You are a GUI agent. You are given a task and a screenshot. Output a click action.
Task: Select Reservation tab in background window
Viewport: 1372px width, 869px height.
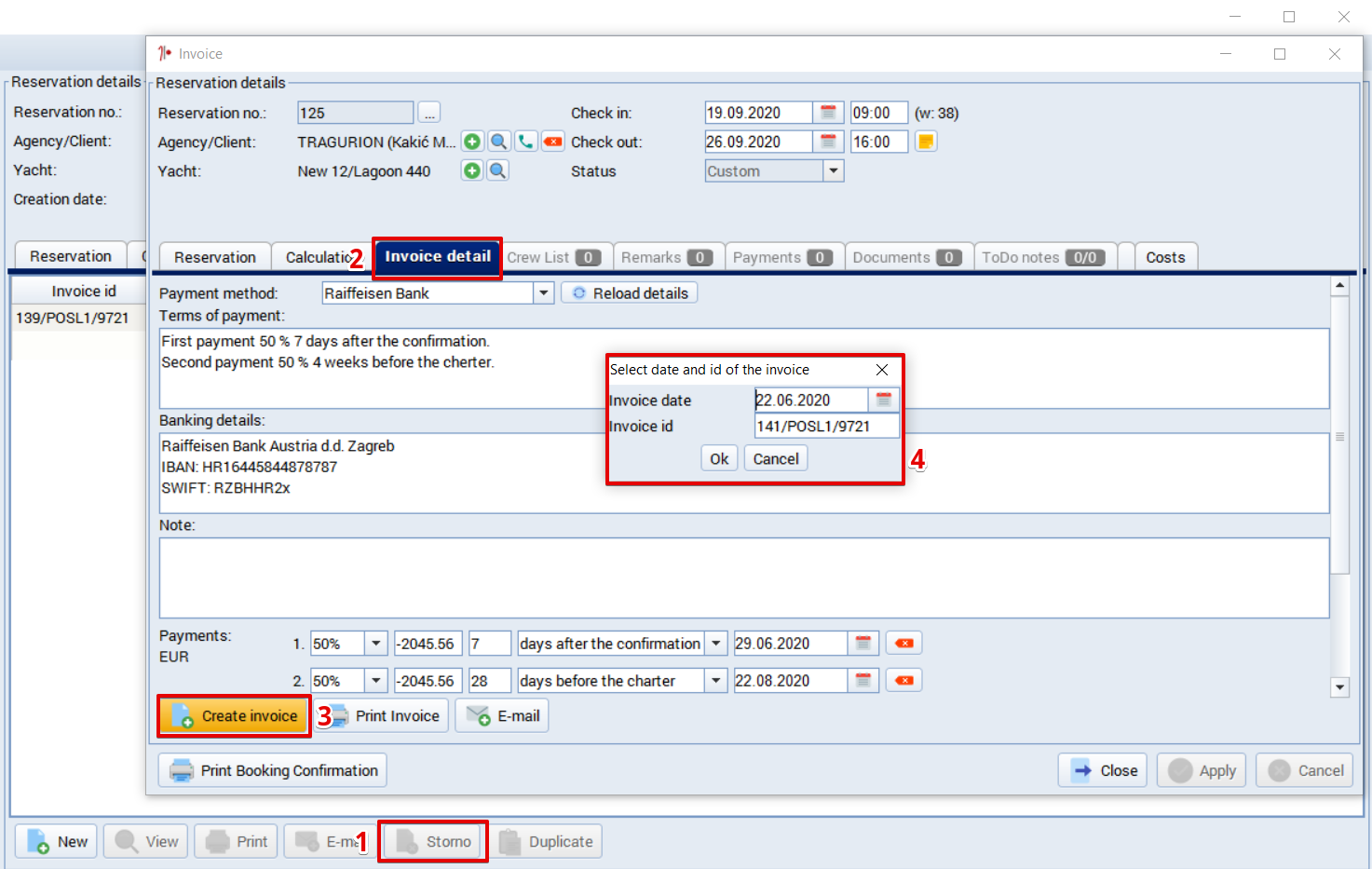point(71,256)
